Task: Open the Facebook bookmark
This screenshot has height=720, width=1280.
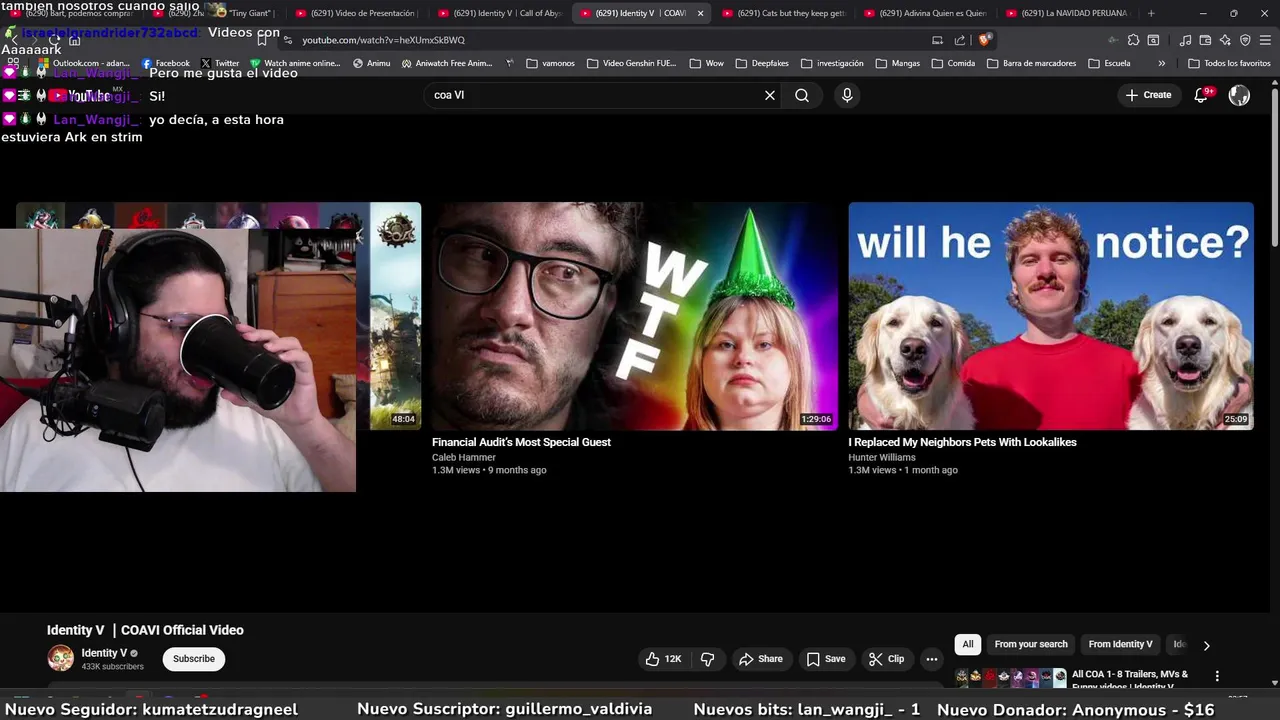Action: (x=165, y=63)
